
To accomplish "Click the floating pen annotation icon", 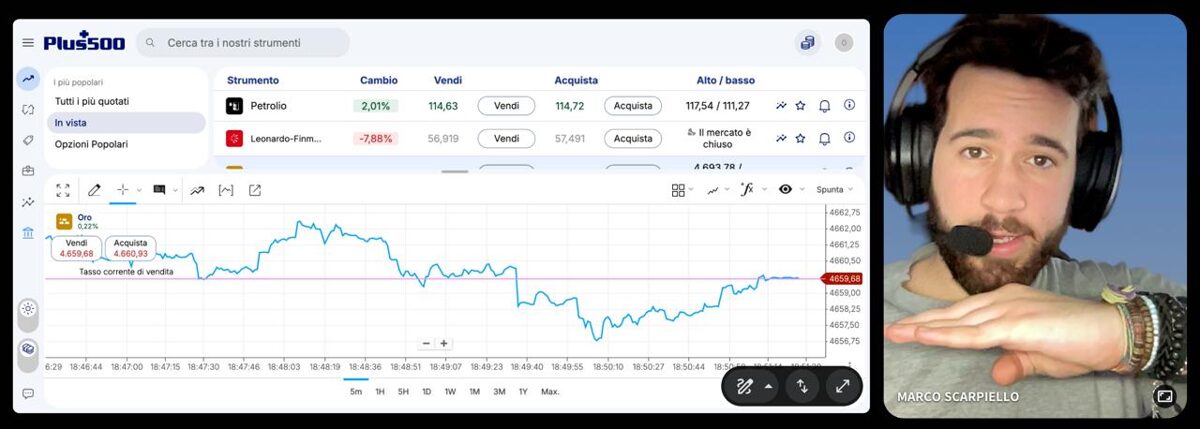I will tap(744, 386).
